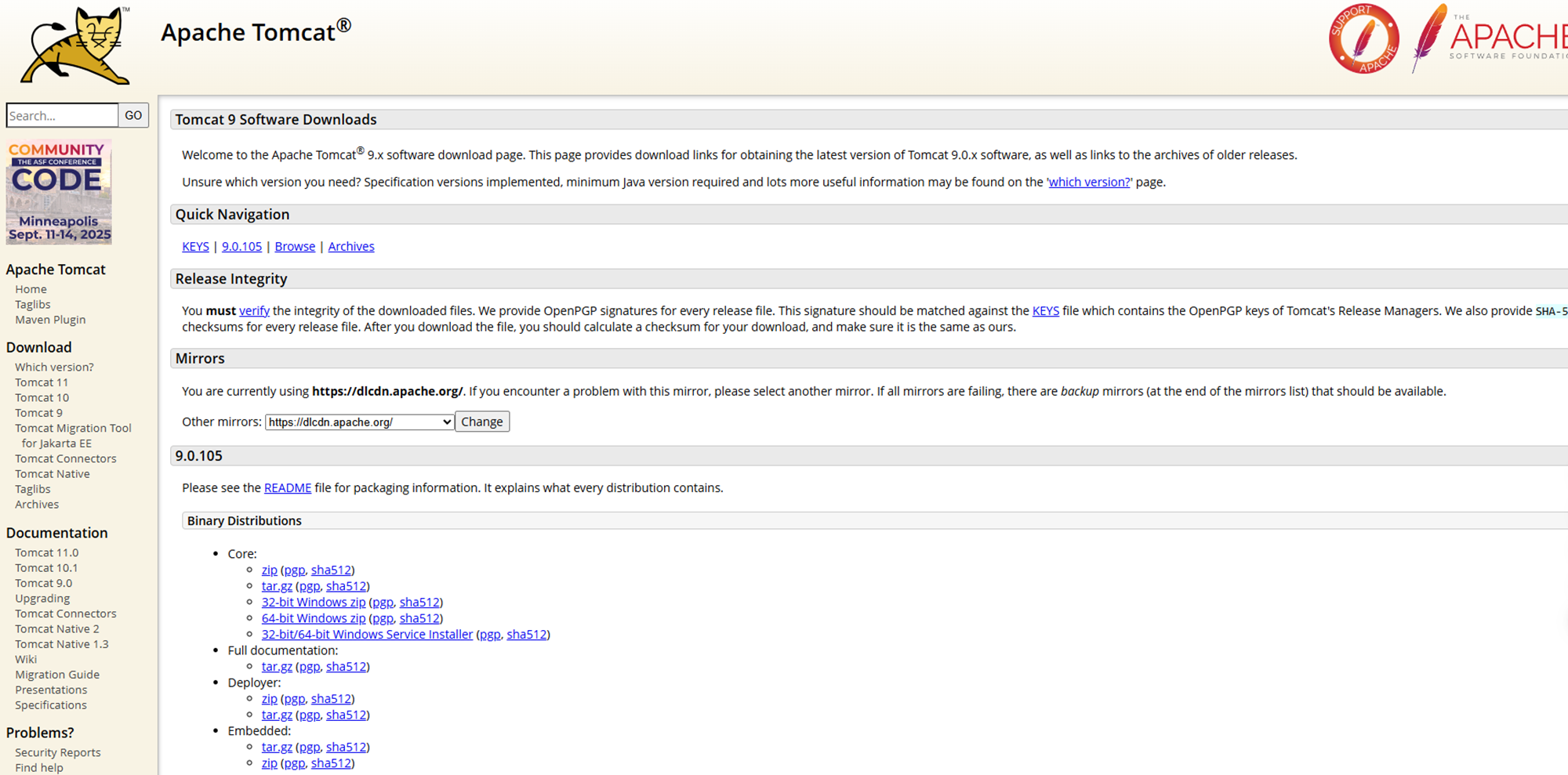Open the verify integrity link

254,310
